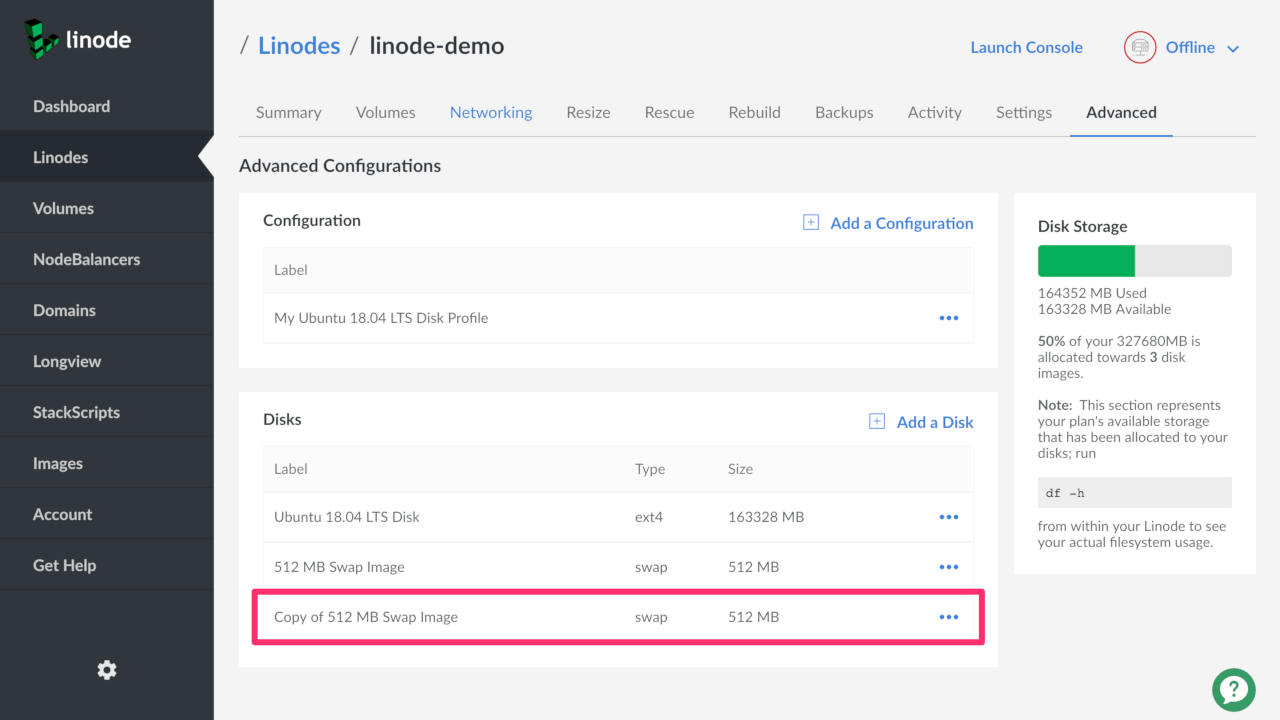The height and width of the screenshot is (720, 1280).
Task: Launch the console for linode-demo
Action: (x=1026, y=47)
